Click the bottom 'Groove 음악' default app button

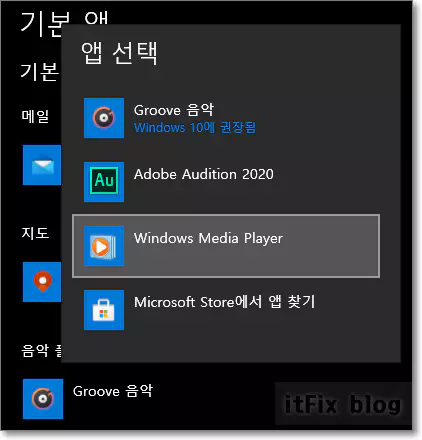coord(88,399)
